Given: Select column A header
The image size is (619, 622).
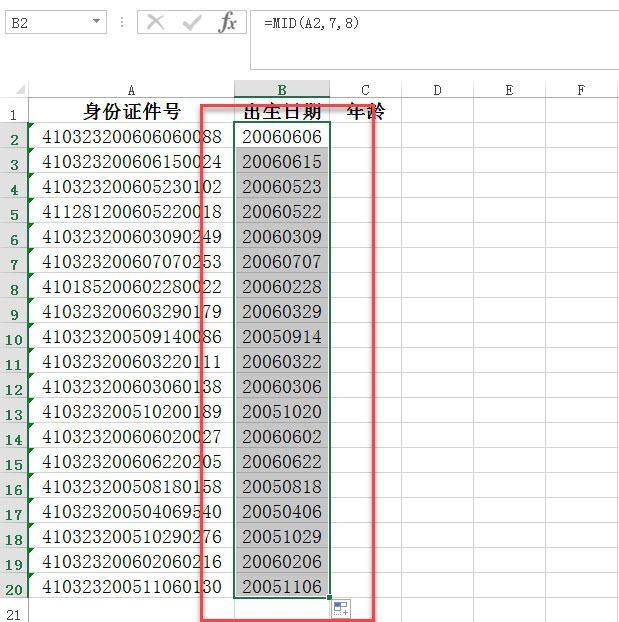Looking at the screenshot, I should [131, 90].
